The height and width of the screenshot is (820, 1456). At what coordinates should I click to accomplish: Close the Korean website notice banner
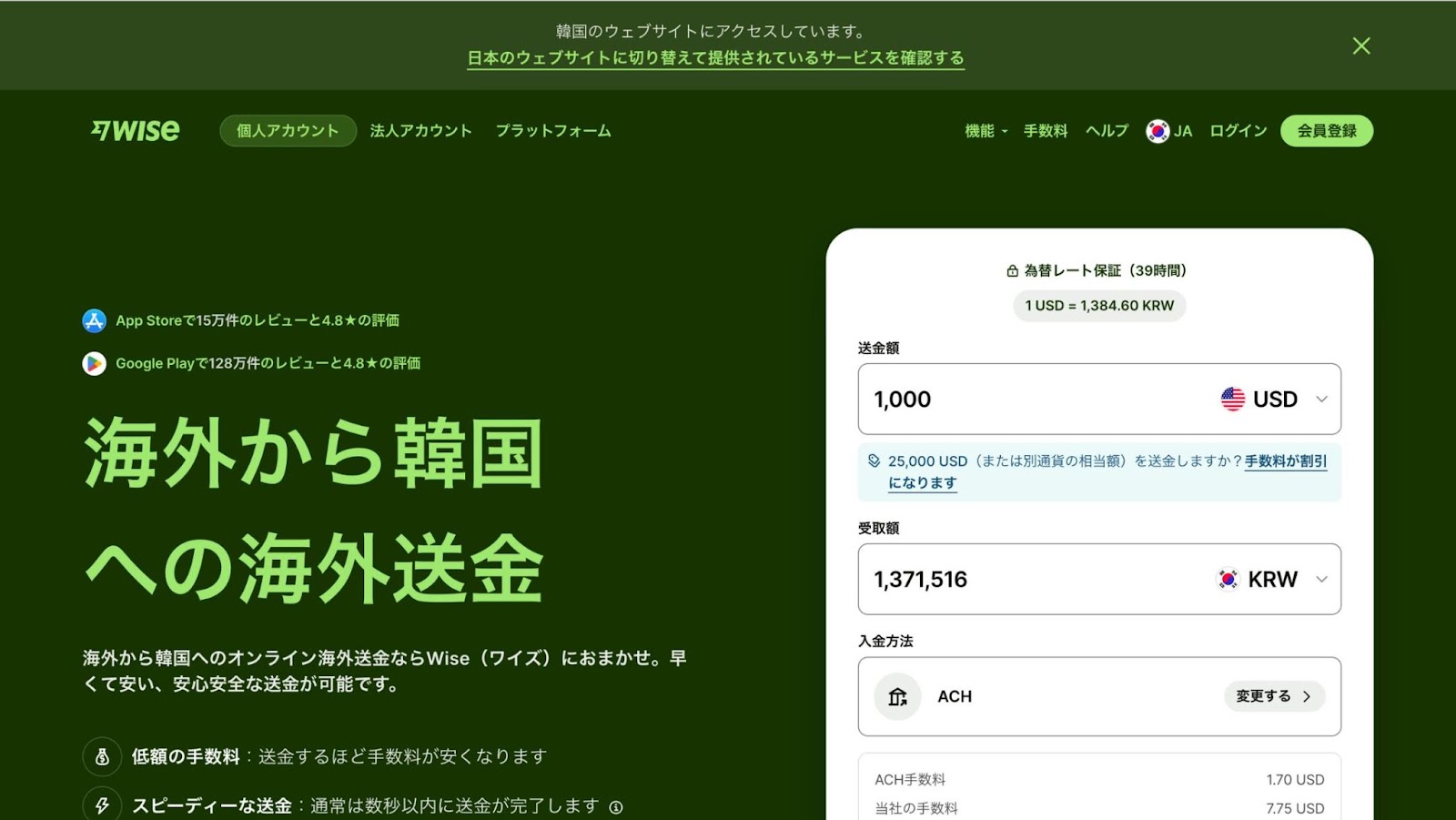point(1361,46)
